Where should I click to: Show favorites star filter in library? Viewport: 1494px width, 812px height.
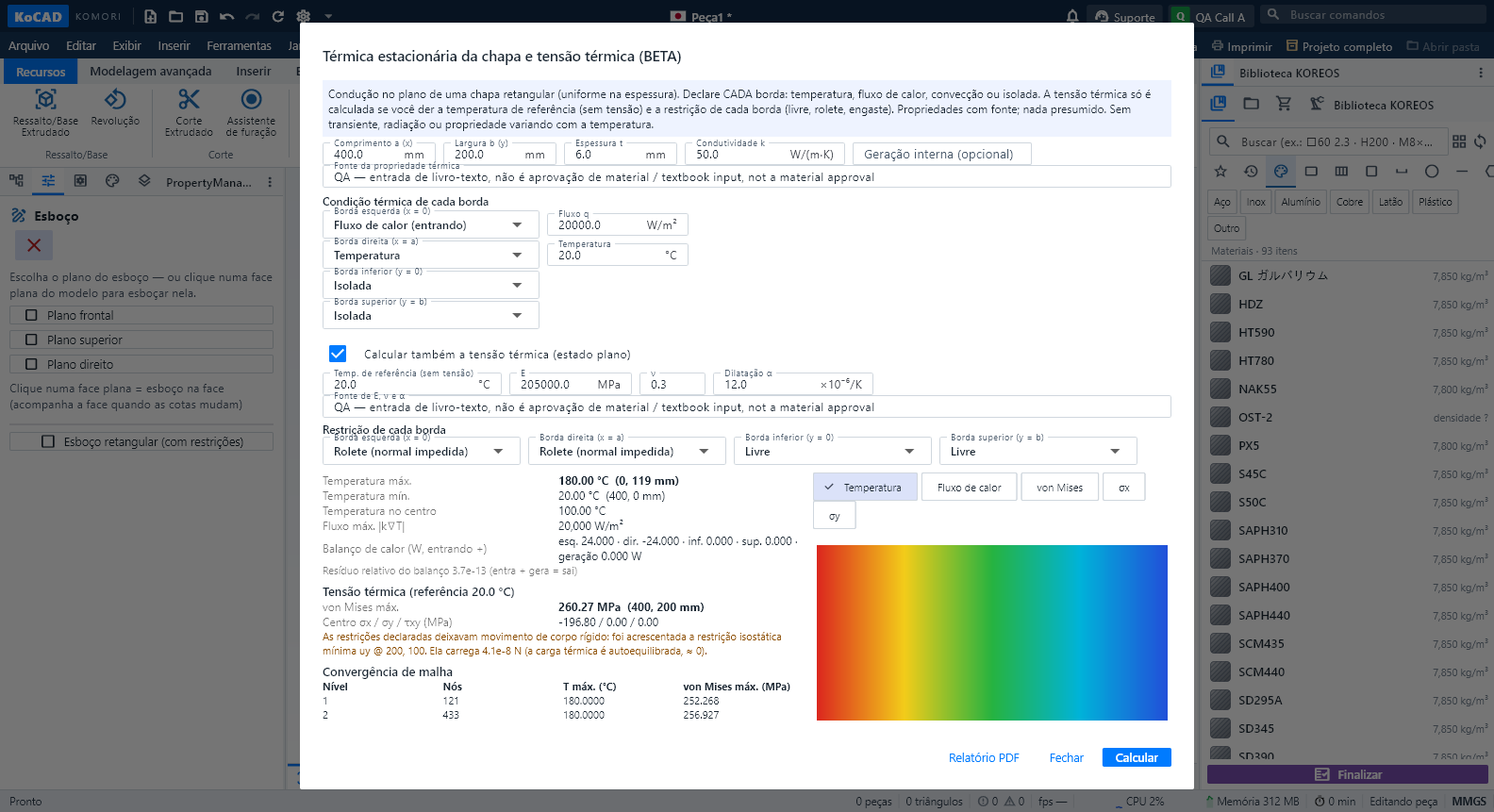click(1220, 172)
